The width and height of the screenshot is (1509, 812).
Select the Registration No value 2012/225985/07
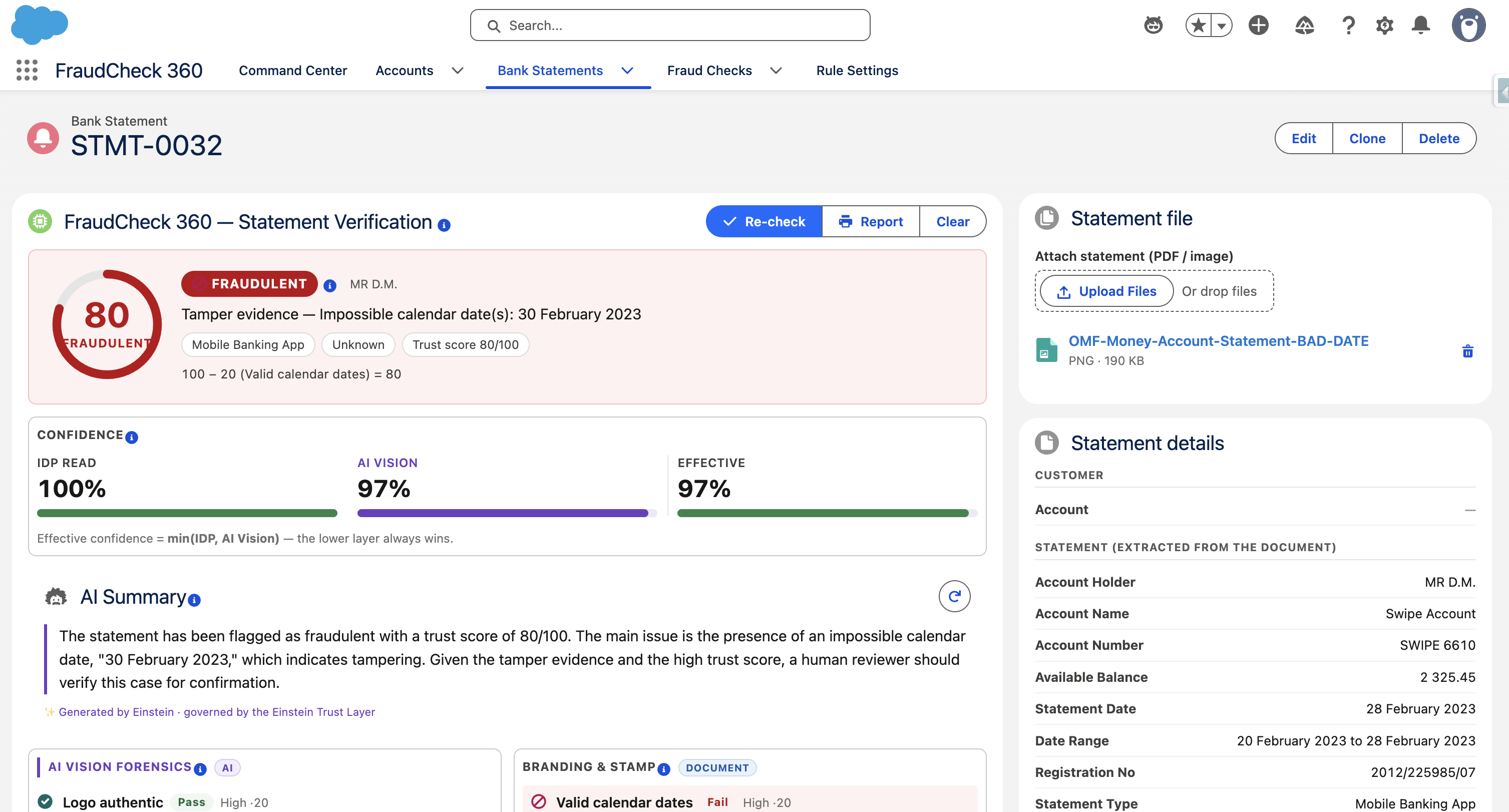click(1423, 772)
